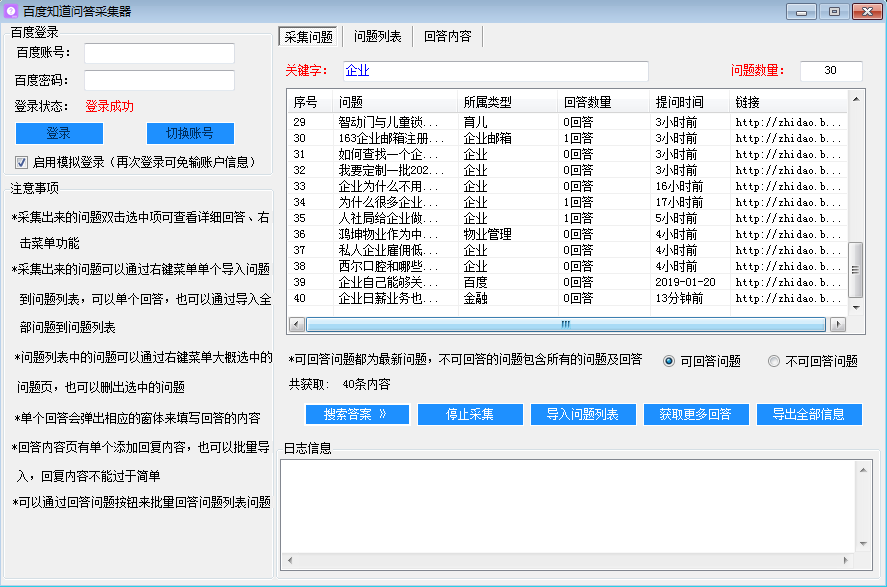The height and width of the screenshot is (587, 887).
Task: Click the 登录成功 status text
Action: click(109, 106)
